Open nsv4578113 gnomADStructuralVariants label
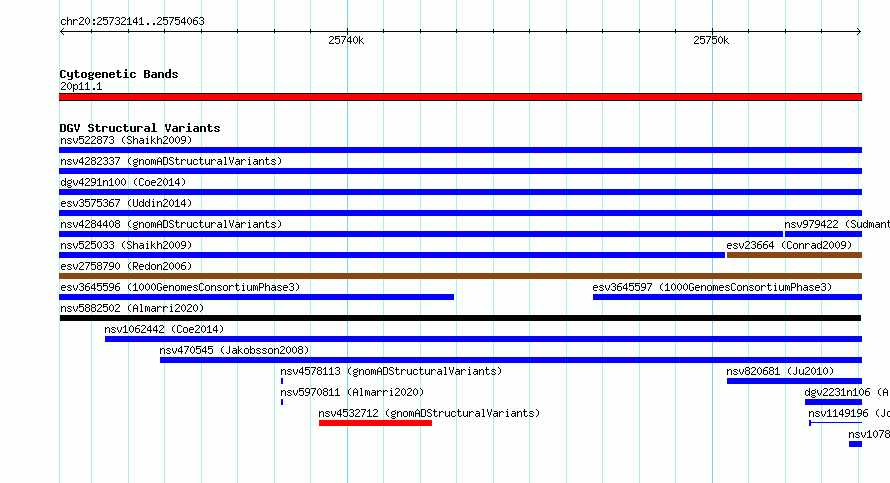The width and height of the screenshot is (890, 483). click(391, 371)
